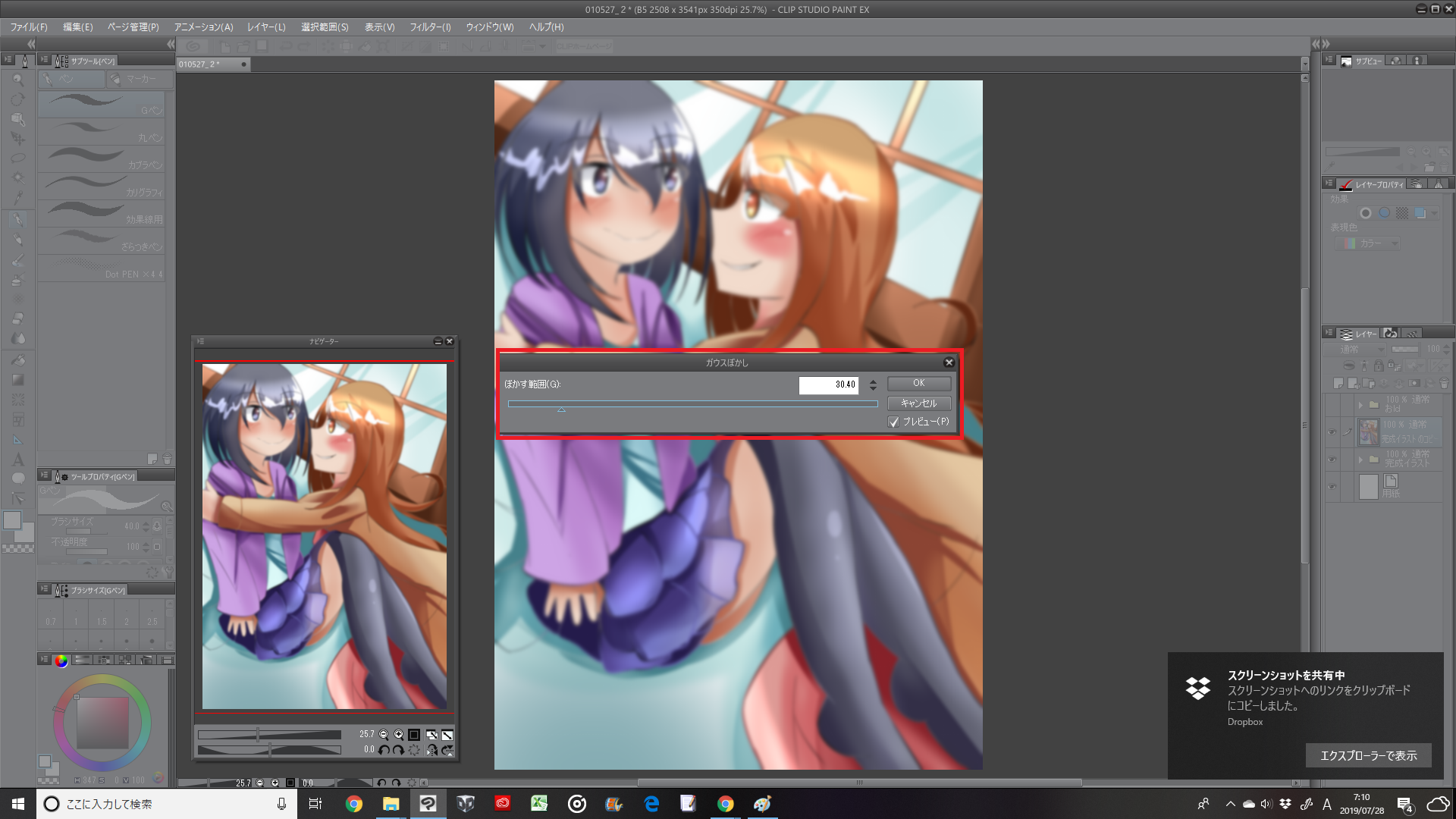Switch to the マーカー sub tool group
Image resolution: width=1456 pixels, height=819 pixels.
pos(140,79)
